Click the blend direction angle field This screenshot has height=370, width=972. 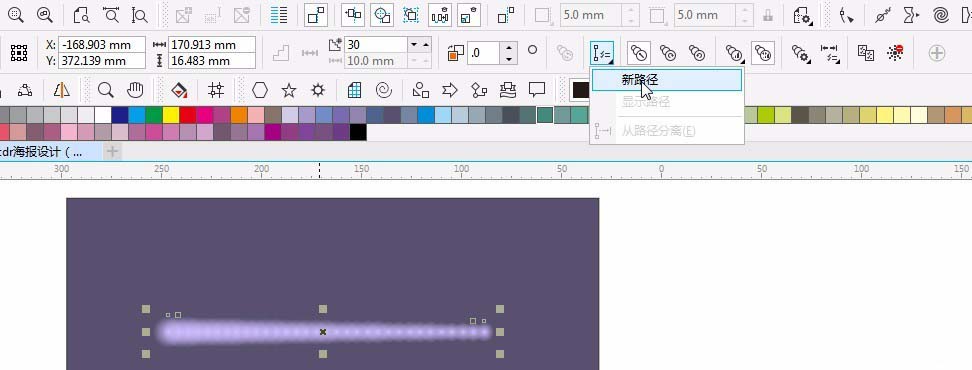coord(484,53)
